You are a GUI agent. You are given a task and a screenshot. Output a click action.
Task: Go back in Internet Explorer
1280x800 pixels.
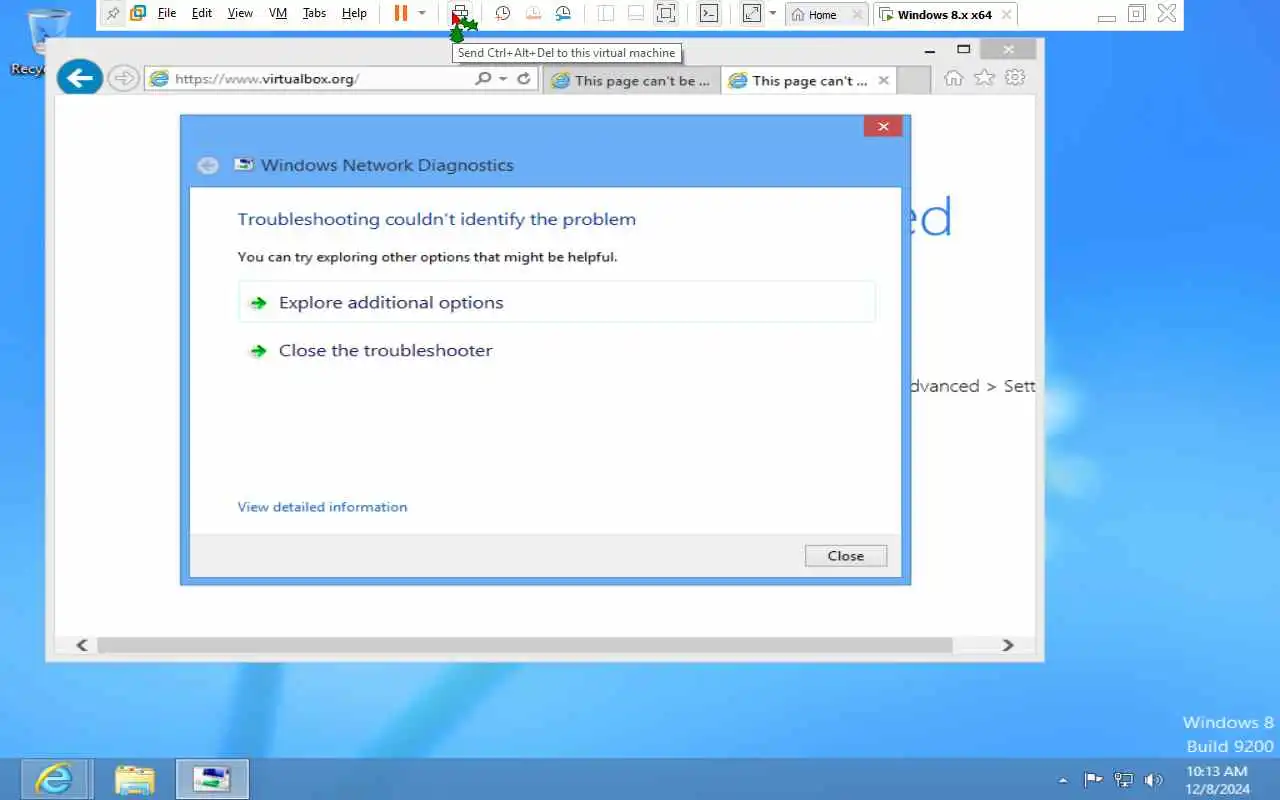click(x=80, y=78)
